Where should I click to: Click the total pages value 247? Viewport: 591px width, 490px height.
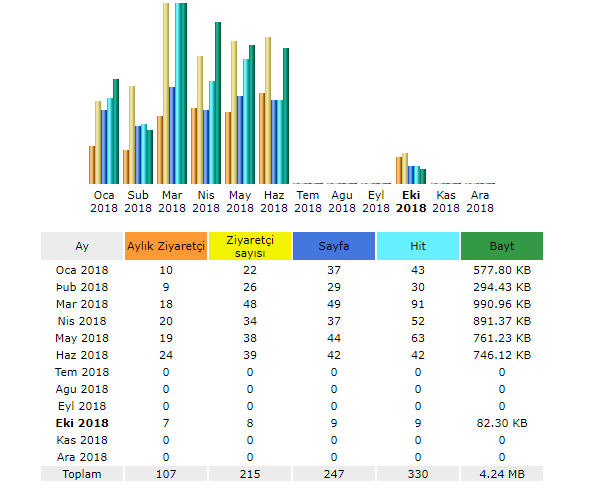[x=334, y=474]
